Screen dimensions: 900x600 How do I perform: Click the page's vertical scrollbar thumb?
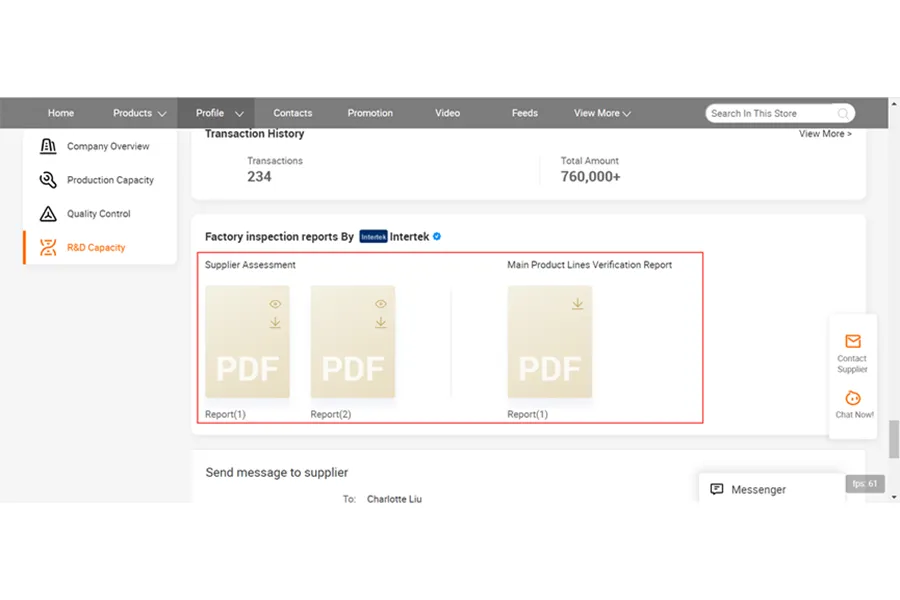coord(893,438)
